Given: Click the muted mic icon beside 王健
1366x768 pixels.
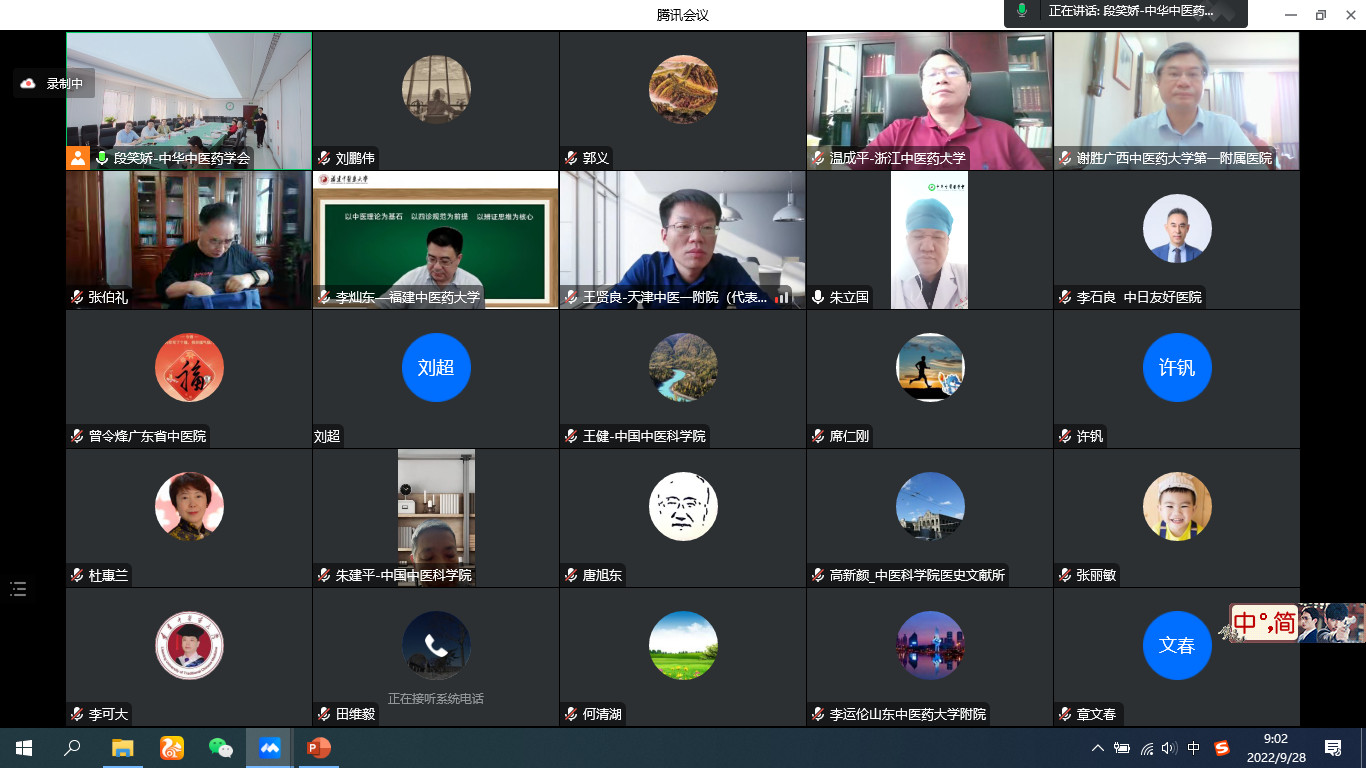Looking at the screenshot, I should click(x=571, y=436).
